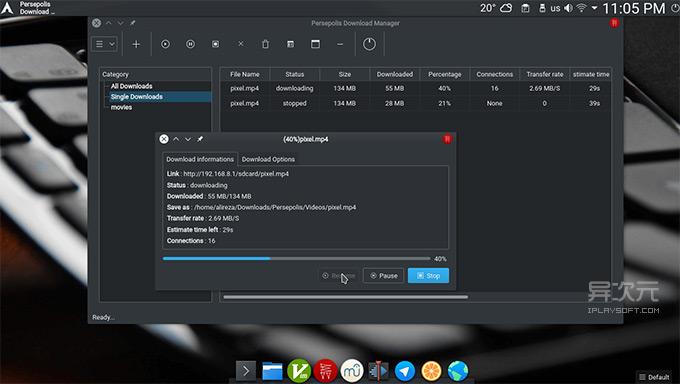
Task: Open the orange slice icon in dock
Action: click(x=432, y=371)
